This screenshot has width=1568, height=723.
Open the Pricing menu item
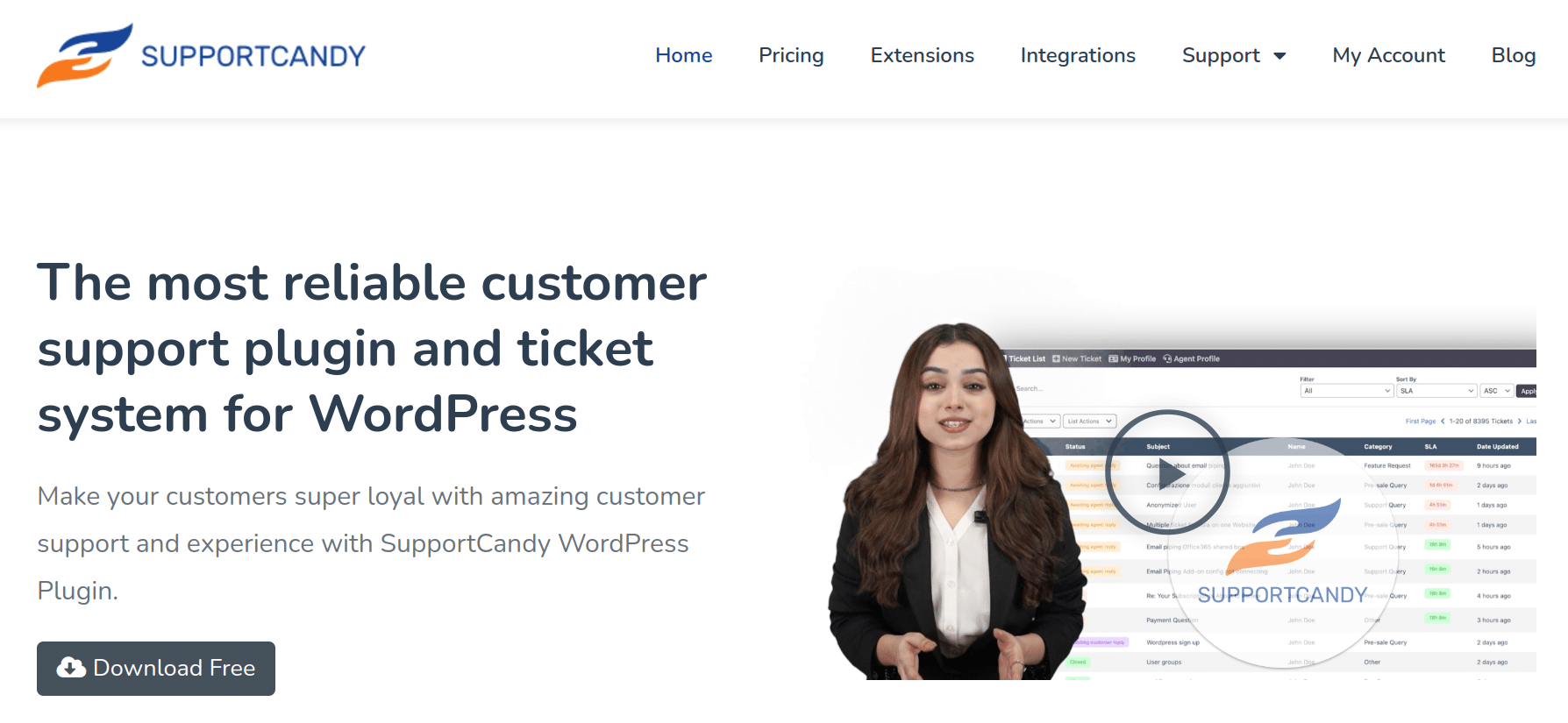pyautogui.click(x=791, y=55)
